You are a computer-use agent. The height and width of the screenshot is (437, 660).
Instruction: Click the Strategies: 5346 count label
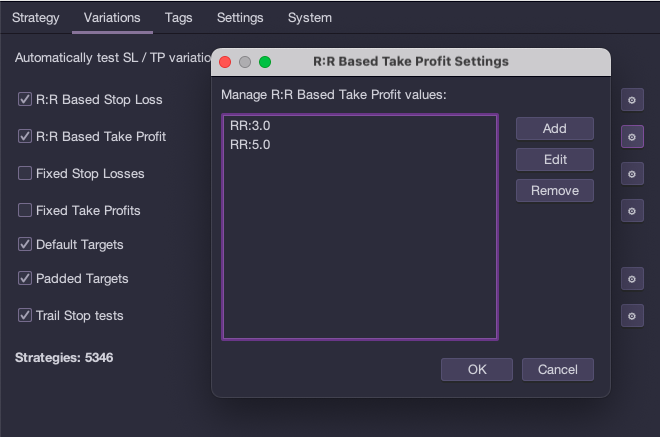[x=64, y=358]
